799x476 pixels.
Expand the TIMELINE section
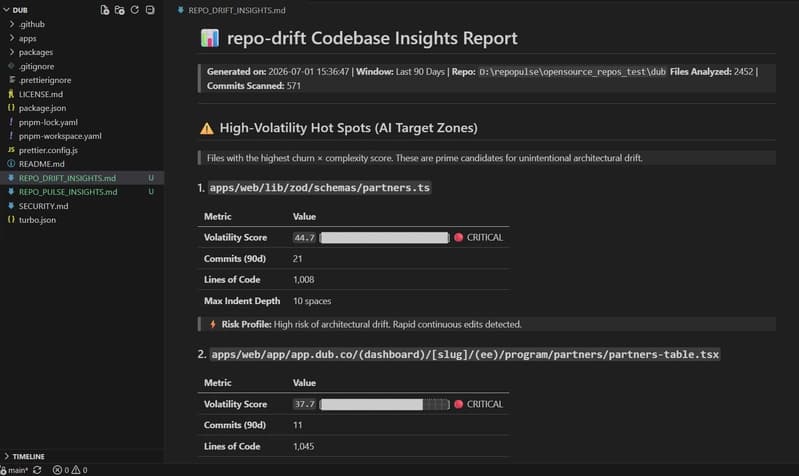pyautogui.click(x=24, y=456)
